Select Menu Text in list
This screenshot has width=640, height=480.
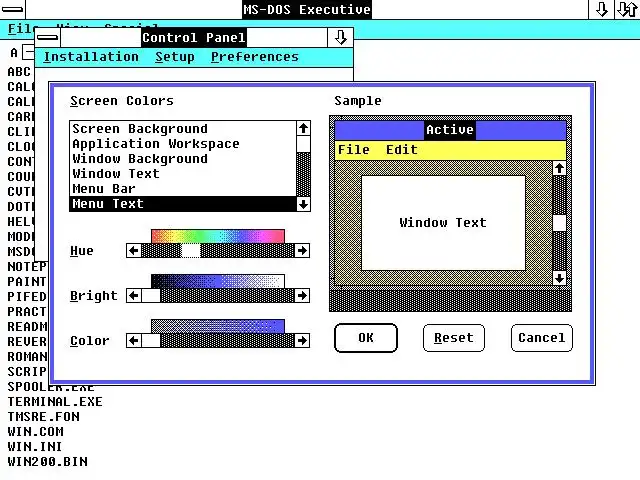point(183,204)
